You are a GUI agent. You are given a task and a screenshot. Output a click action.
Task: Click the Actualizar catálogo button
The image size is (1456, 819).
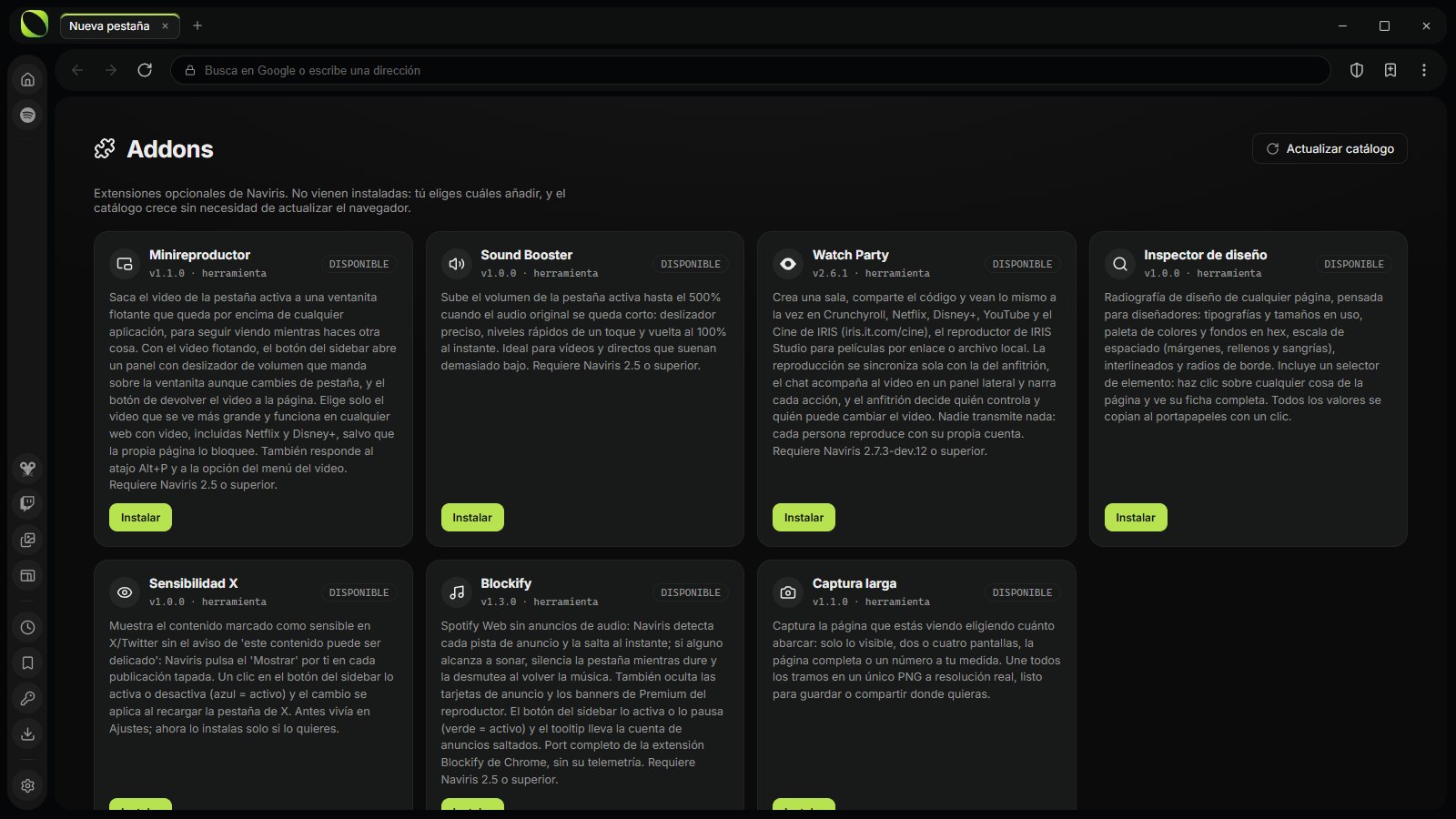tap(1330, 148)
